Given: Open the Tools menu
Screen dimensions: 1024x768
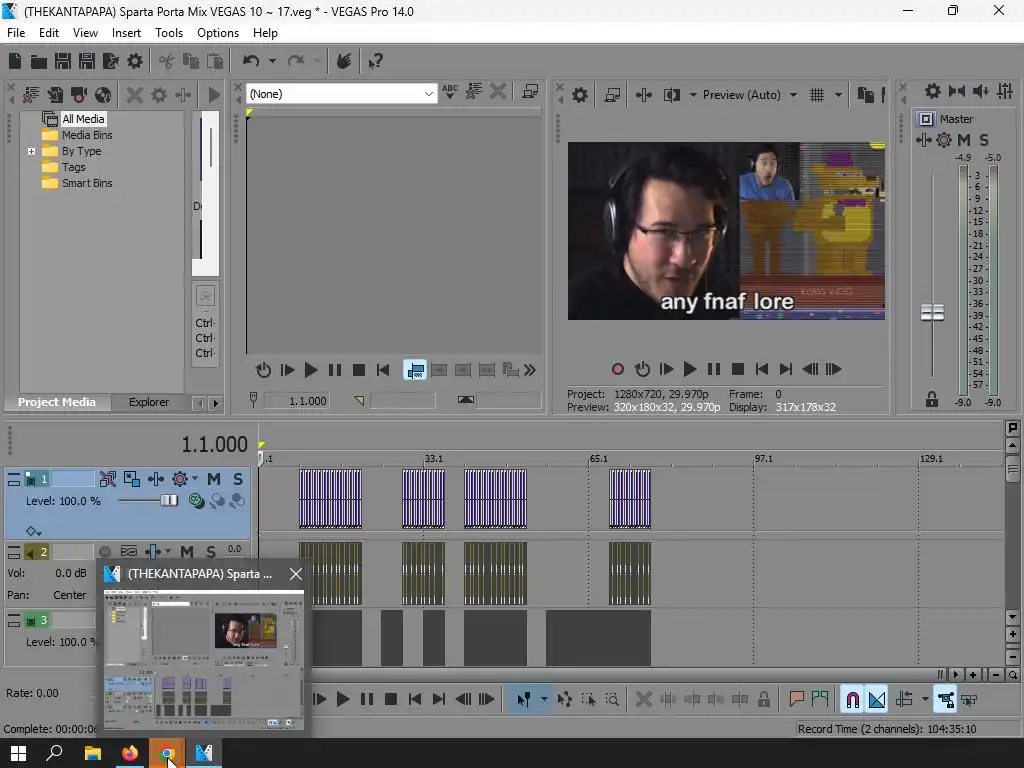Looking at the screenshot, I should [168, 33].
